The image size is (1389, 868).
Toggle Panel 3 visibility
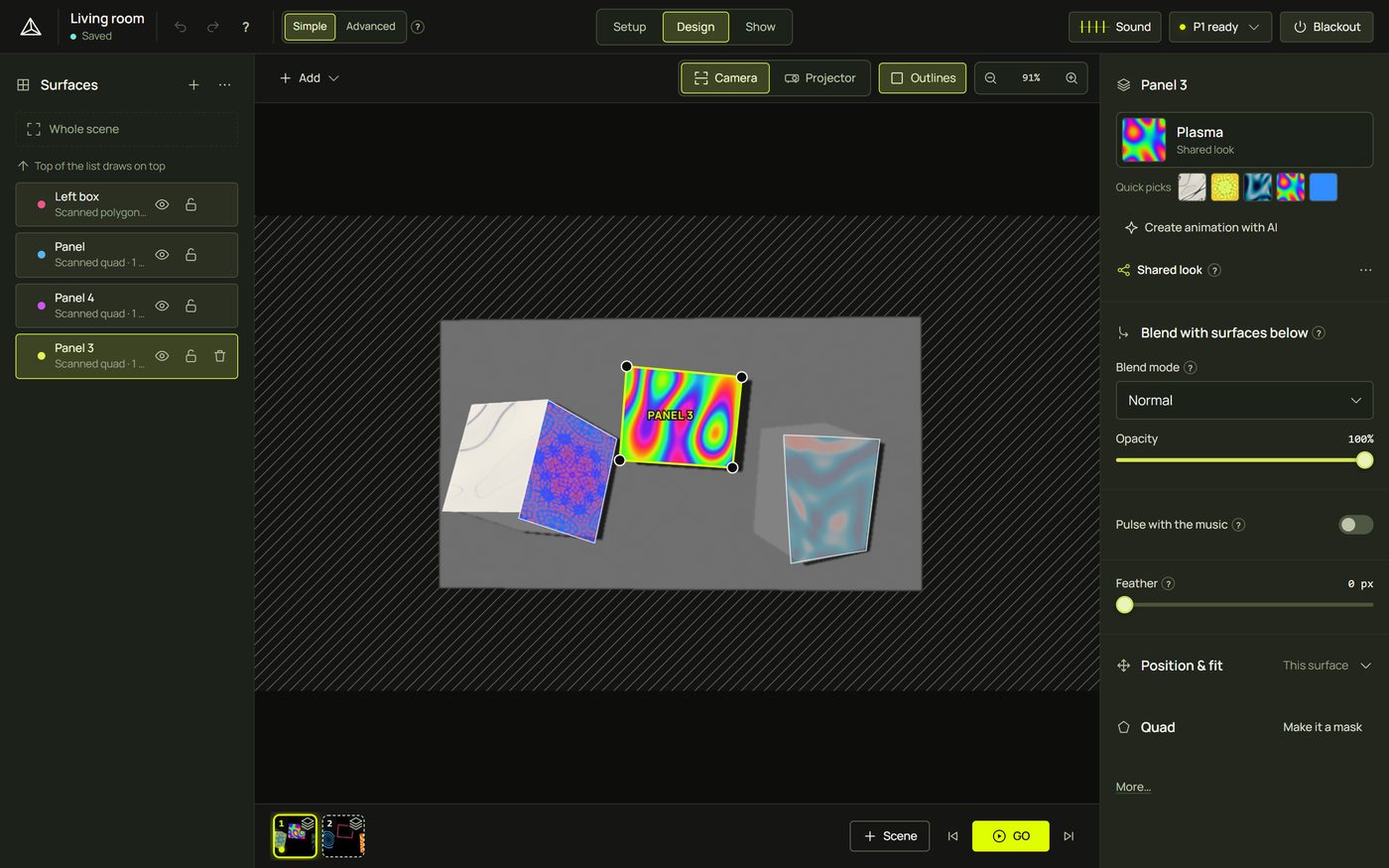tap(162, 356)
